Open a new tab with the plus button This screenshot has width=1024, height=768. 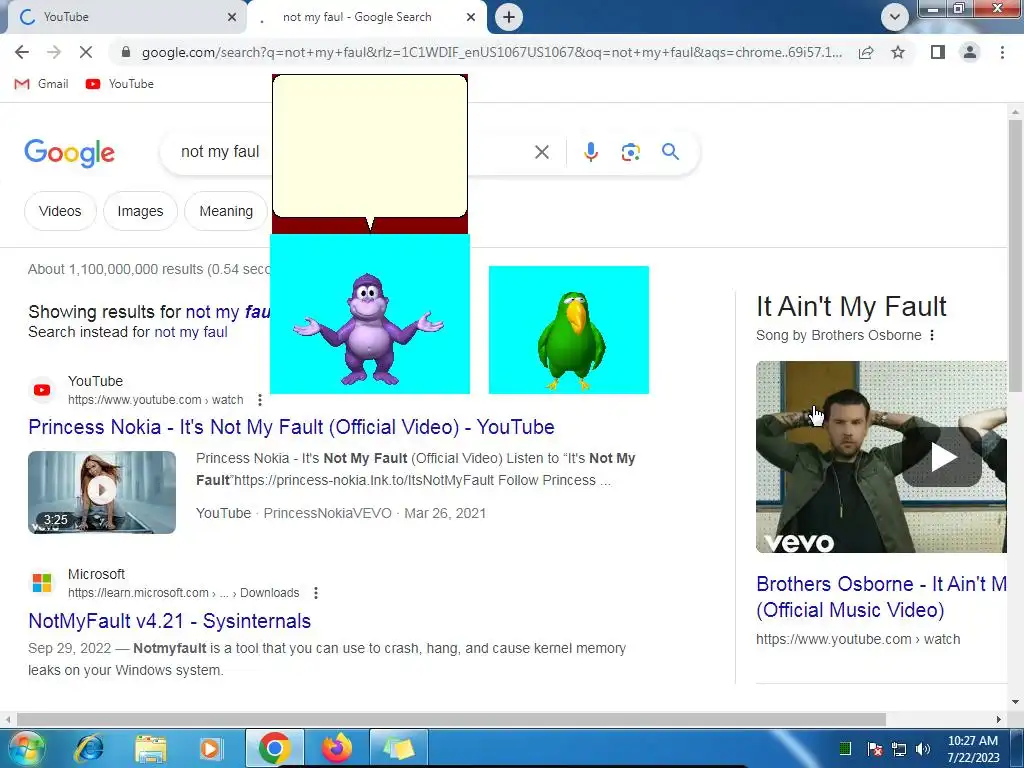point(509,17)
